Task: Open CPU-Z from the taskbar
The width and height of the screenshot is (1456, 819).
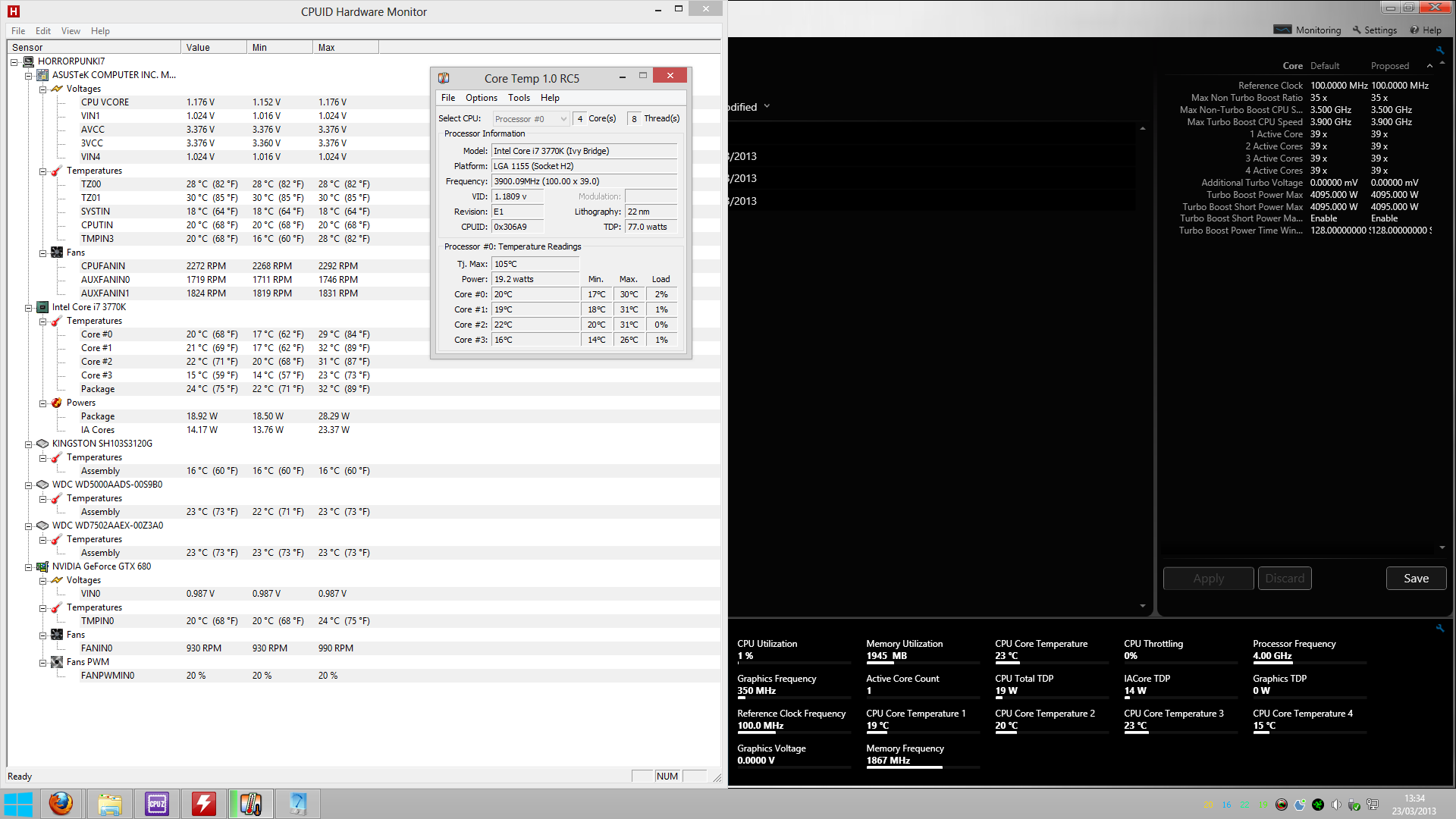Action: [x=157, y=804]
